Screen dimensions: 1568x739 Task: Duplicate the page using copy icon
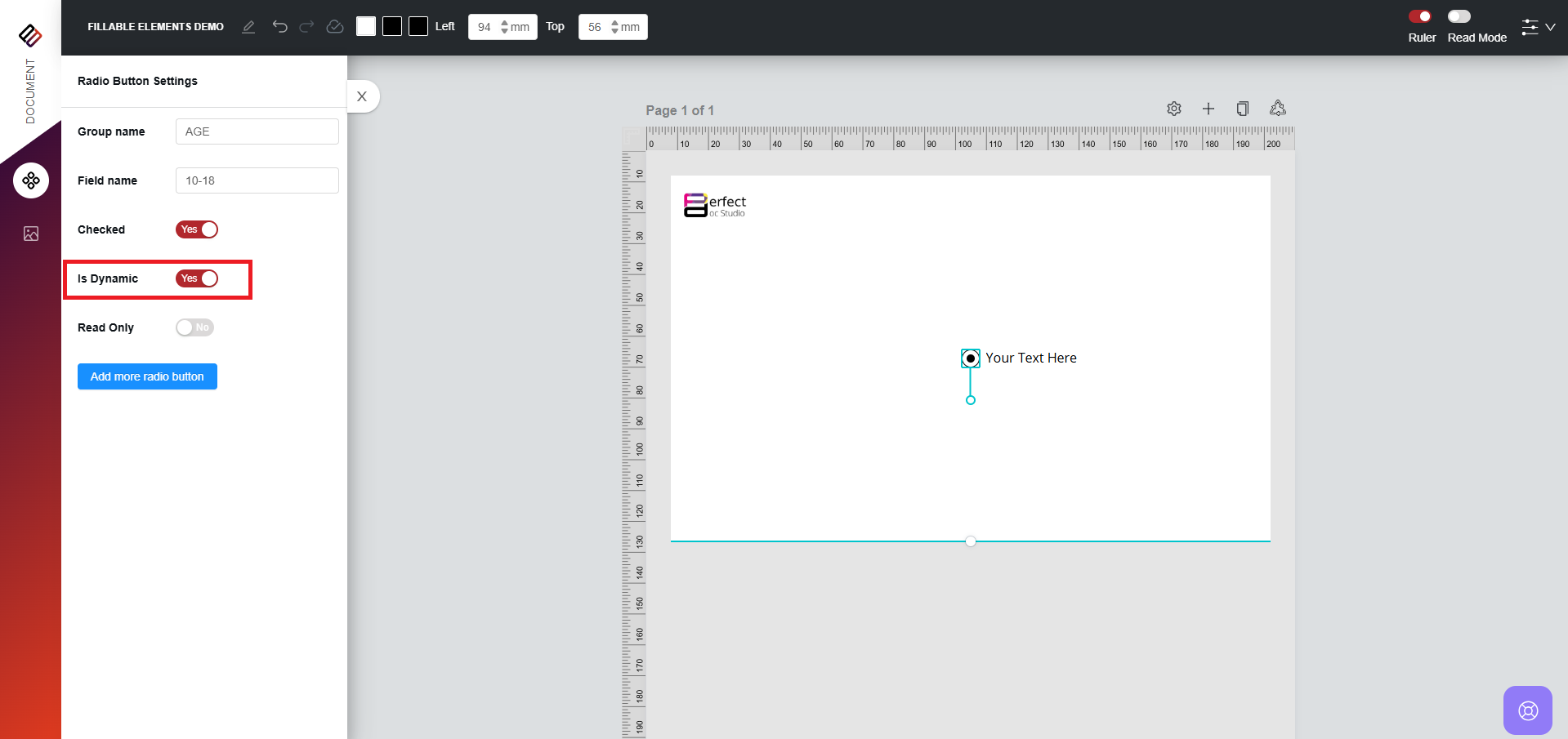point(1243,109)
